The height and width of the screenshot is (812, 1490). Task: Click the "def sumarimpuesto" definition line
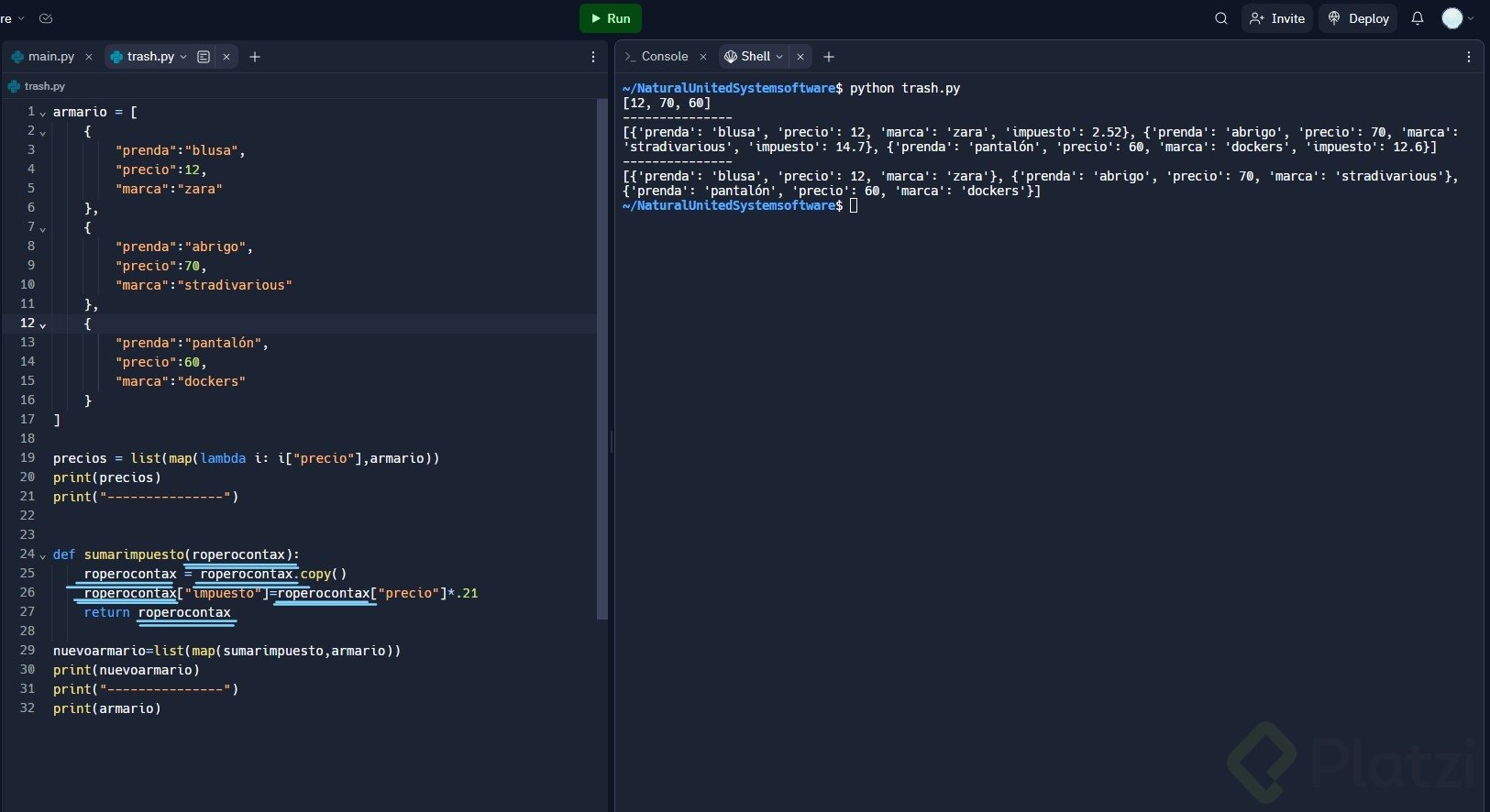pos(176,554)
